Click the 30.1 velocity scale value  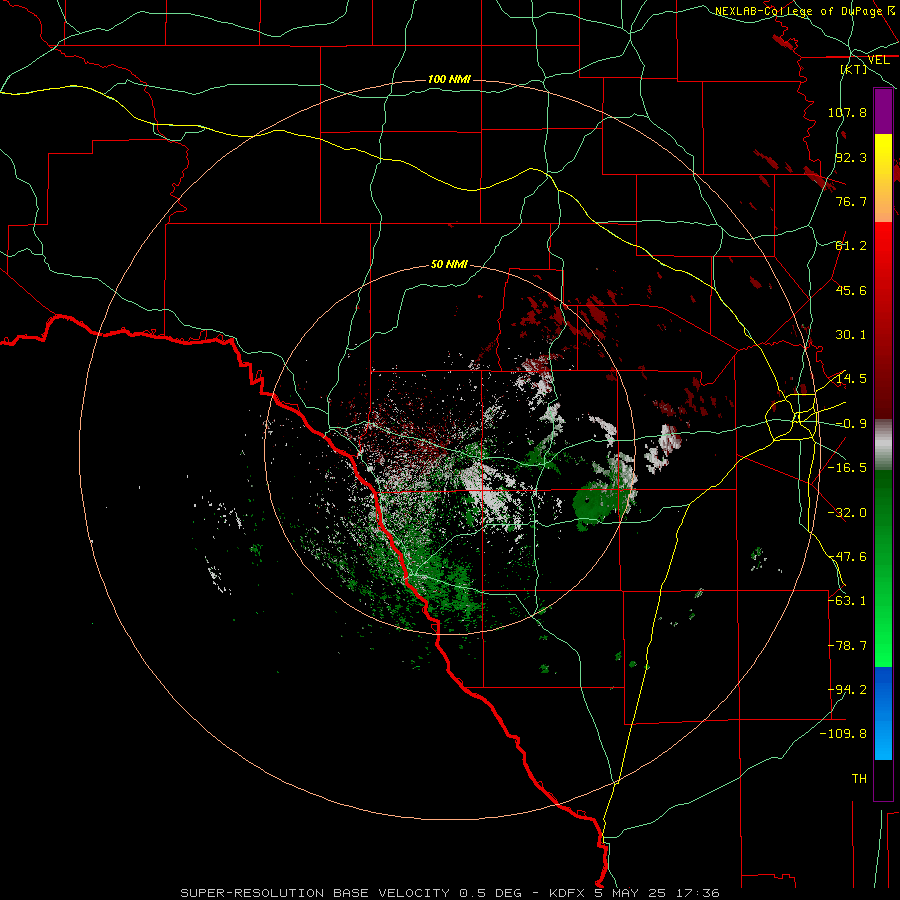pyautogui.click(x=851, y=335)
